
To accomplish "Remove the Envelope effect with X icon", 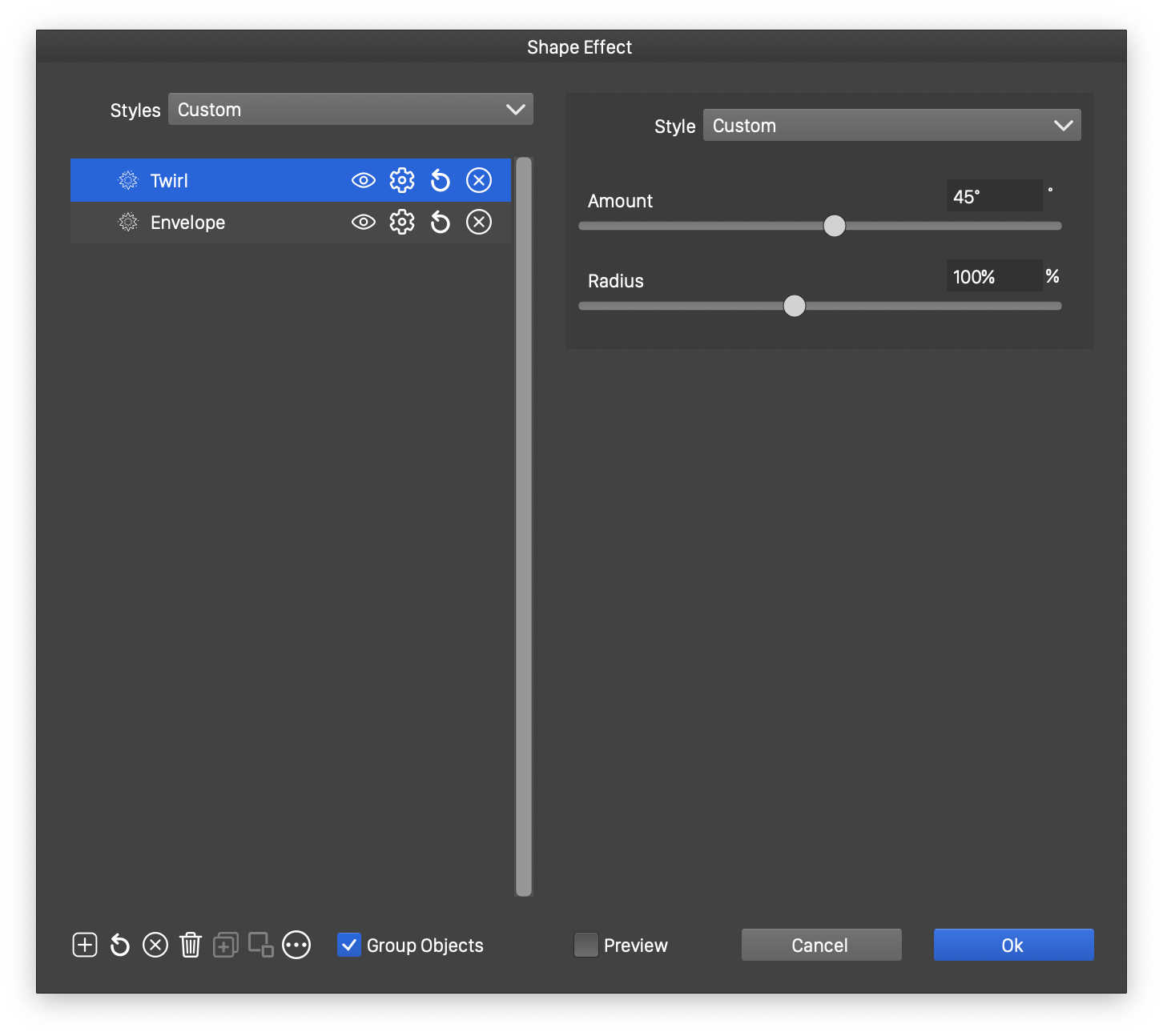I will tap(479, 222).
